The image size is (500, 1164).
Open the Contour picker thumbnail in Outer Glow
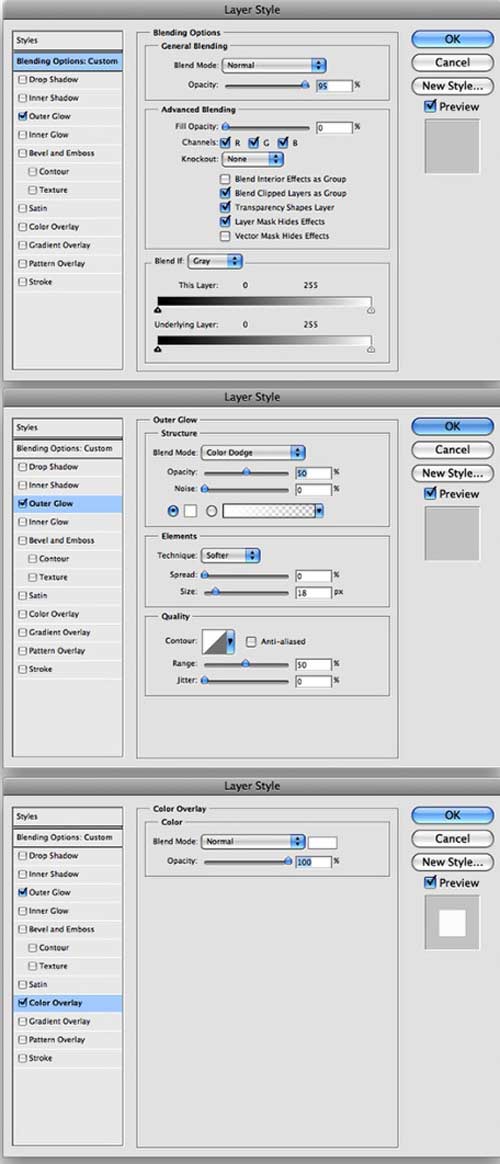(214, 642)
